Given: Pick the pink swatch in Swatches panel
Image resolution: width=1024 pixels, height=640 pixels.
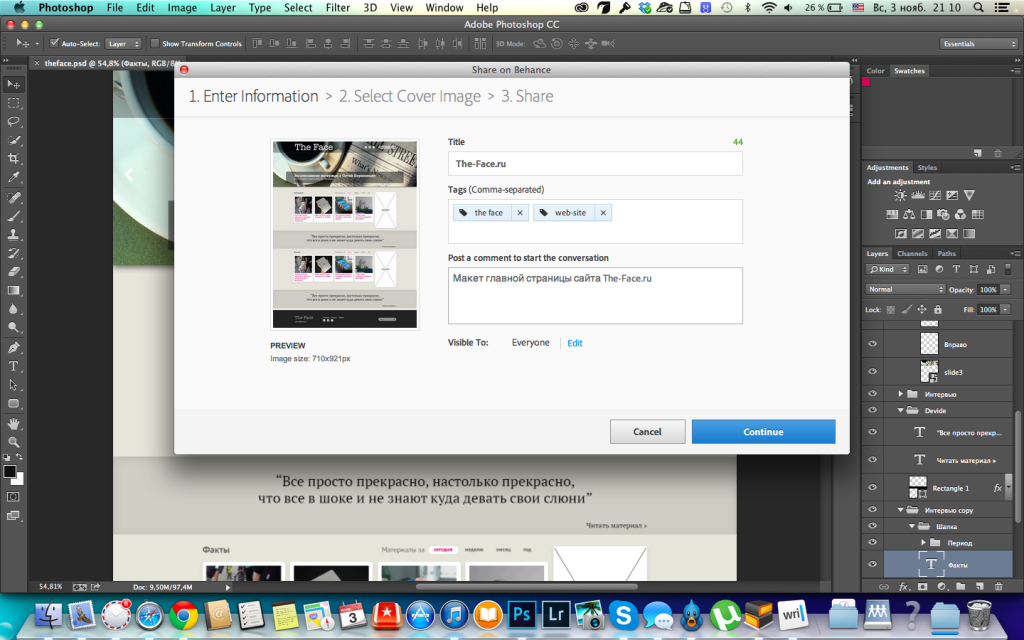Looking at the screenshot, I should (x=866, y=82).
